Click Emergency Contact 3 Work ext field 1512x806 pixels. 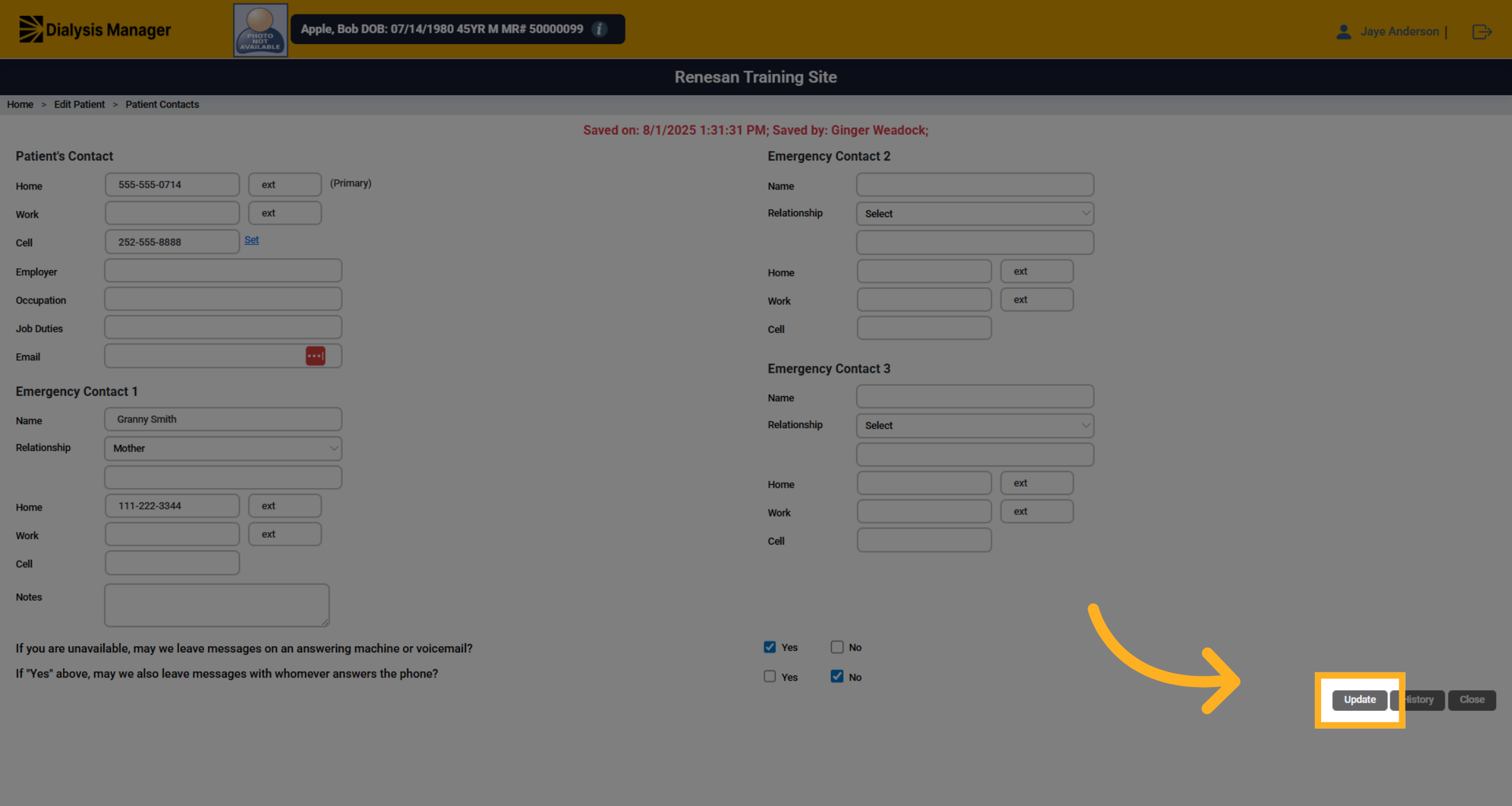1037,511
